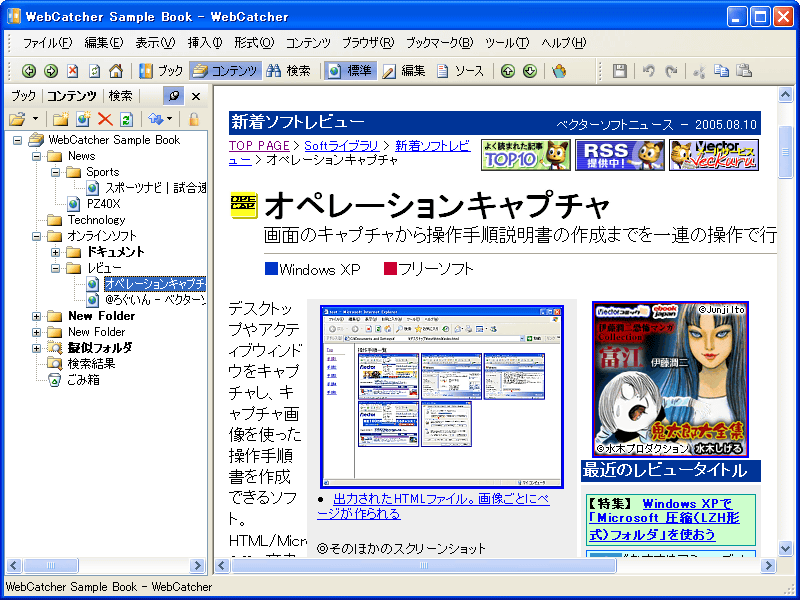Open the 編集(E) menu
The image size is (800, 600).
tap(104, 43)
